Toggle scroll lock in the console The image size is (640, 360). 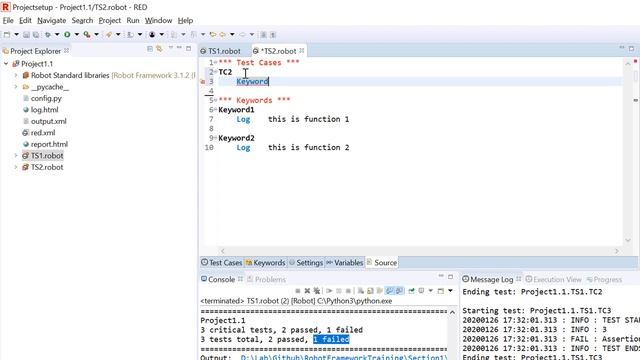370,291
